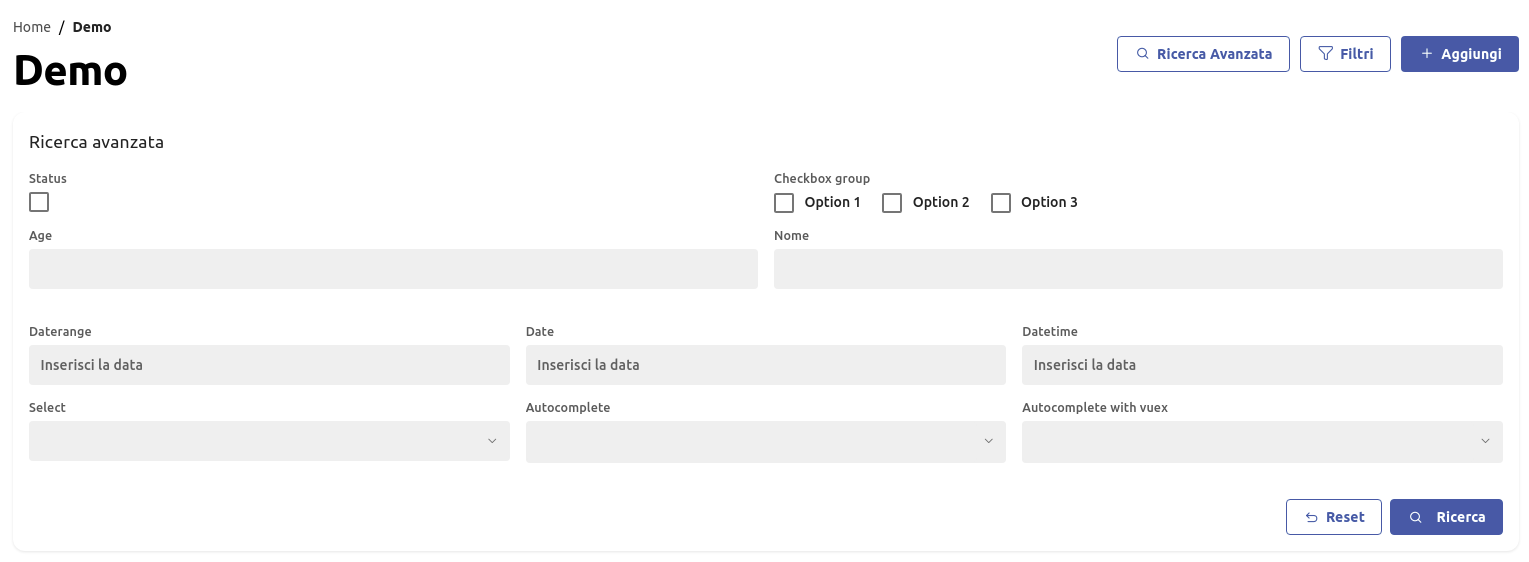Click the undo arrow icon on Reset
The image size is (1529, 562).
tap(1312, 517)
